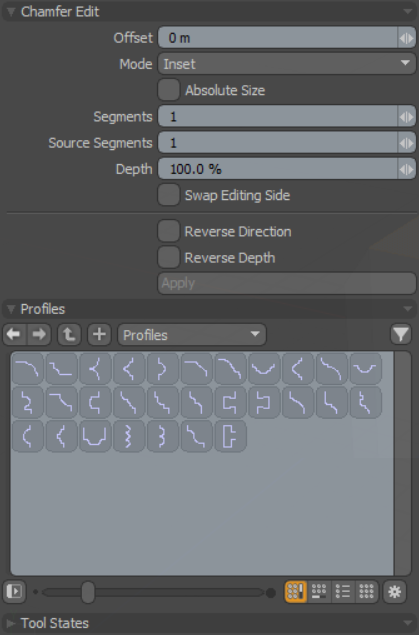
Task: Toggle Swap Editing Side checkbox
Action: tap(169, 195)
